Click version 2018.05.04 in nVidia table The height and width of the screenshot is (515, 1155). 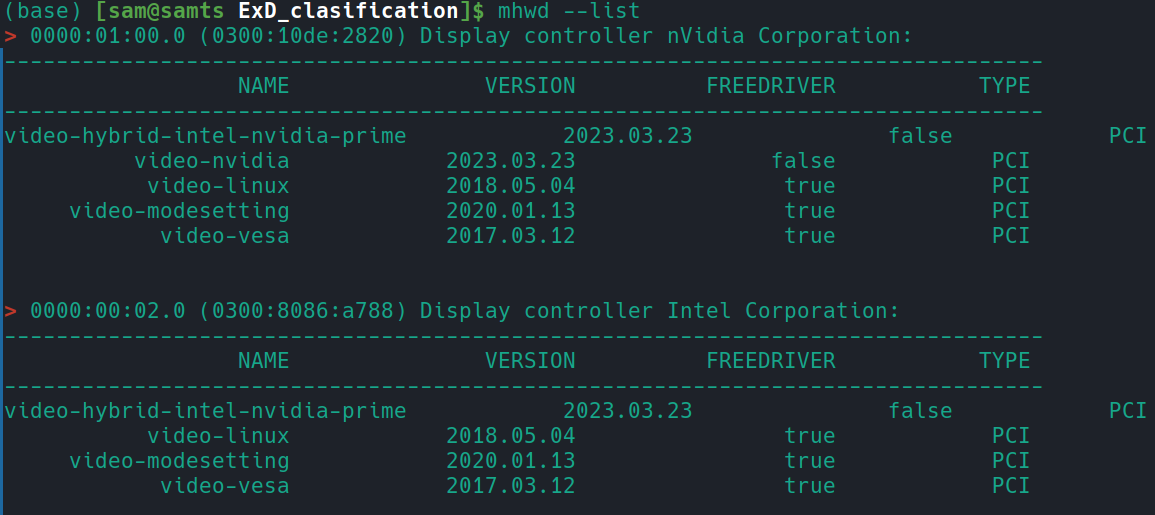coord(510,186)
